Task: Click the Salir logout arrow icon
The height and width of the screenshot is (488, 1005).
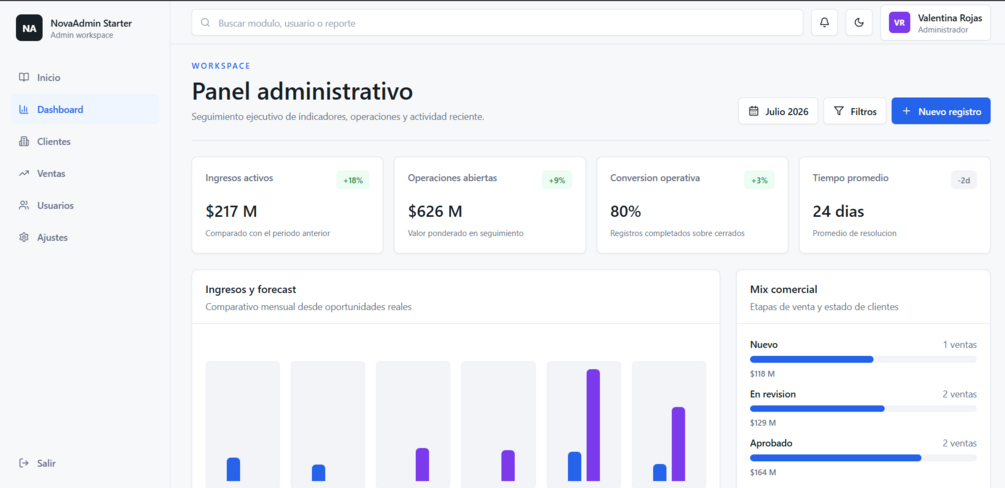Action: [24, 463]
